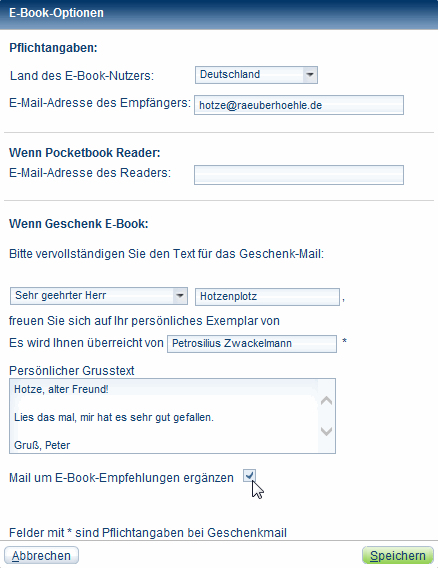Save options with the Speichern button

tap(398, 555)
